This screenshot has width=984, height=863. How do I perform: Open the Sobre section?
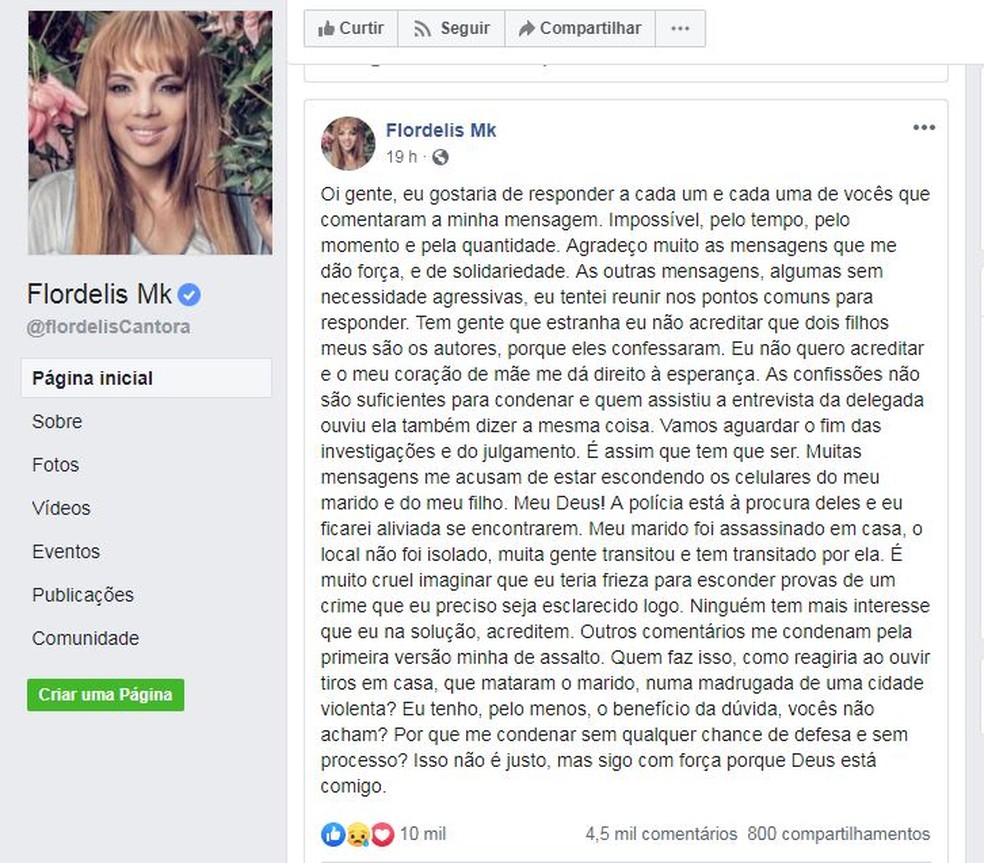57,421
